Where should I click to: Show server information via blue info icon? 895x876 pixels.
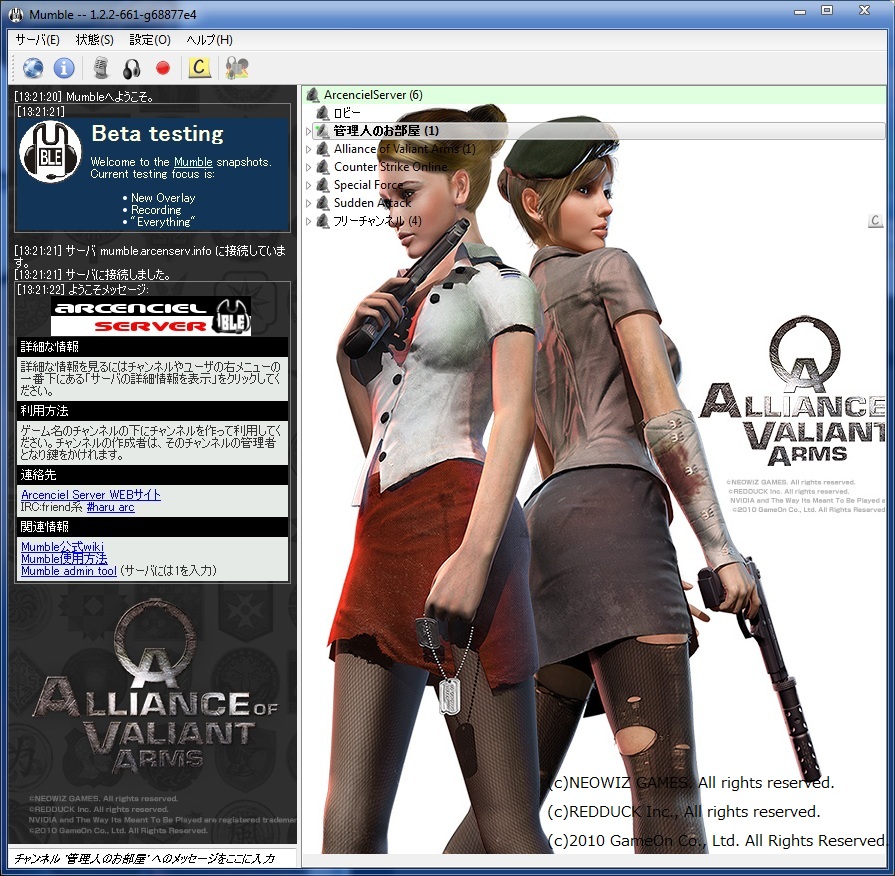(64, 68)
